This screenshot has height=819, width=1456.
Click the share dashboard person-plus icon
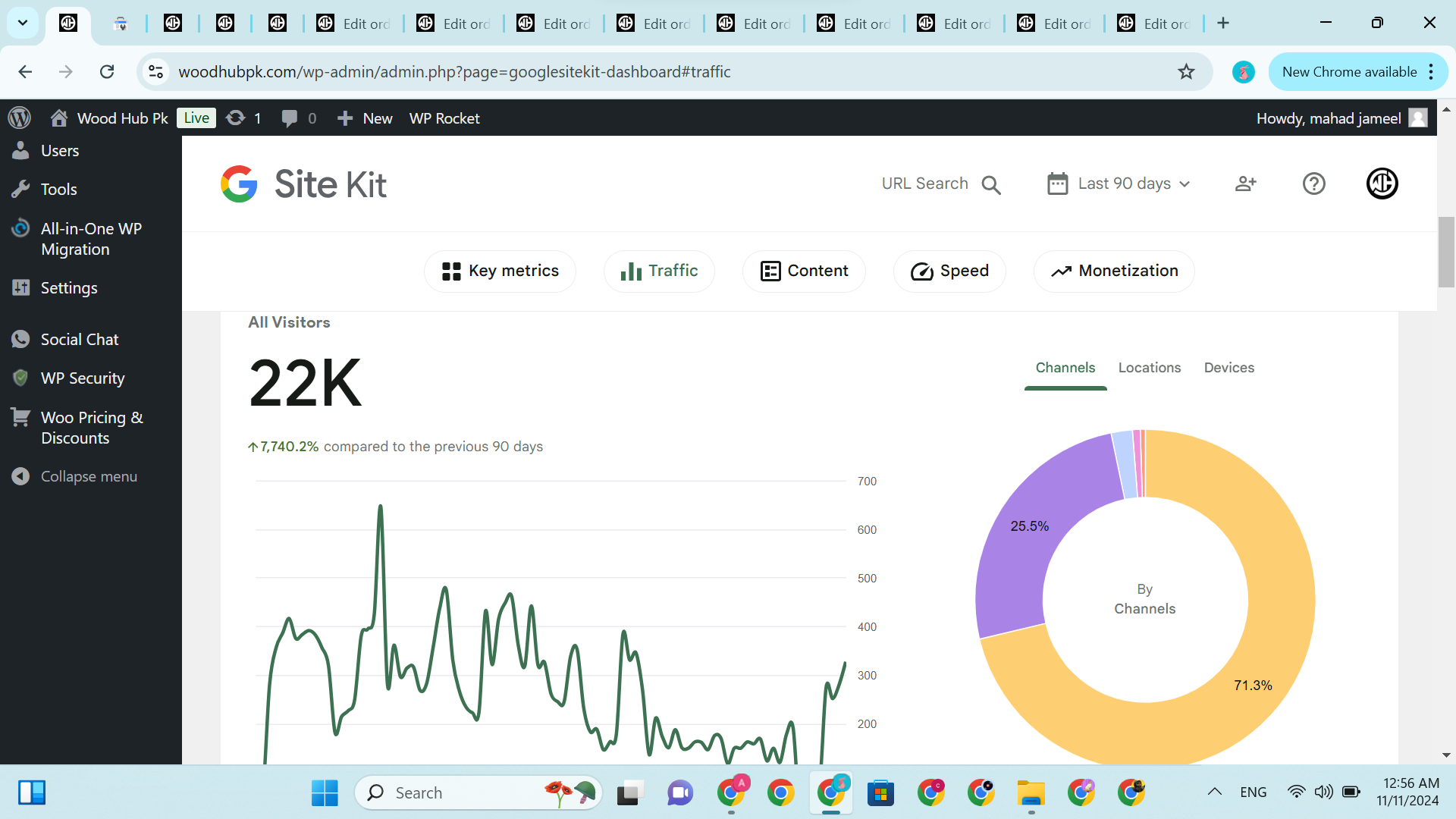point(1245,184)
